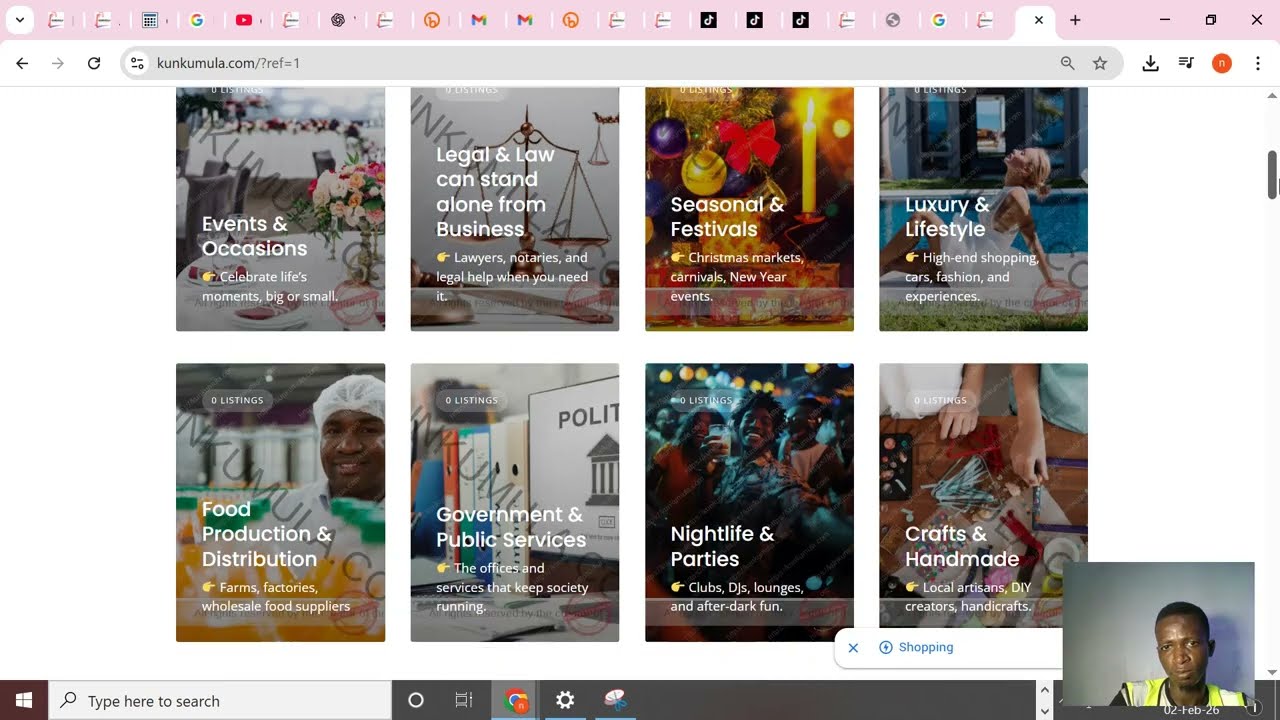Image resolution: width=1280 pixels, height=720 pixels.
Task: Open Settings gear on taskbar
Action: point(565,700)
